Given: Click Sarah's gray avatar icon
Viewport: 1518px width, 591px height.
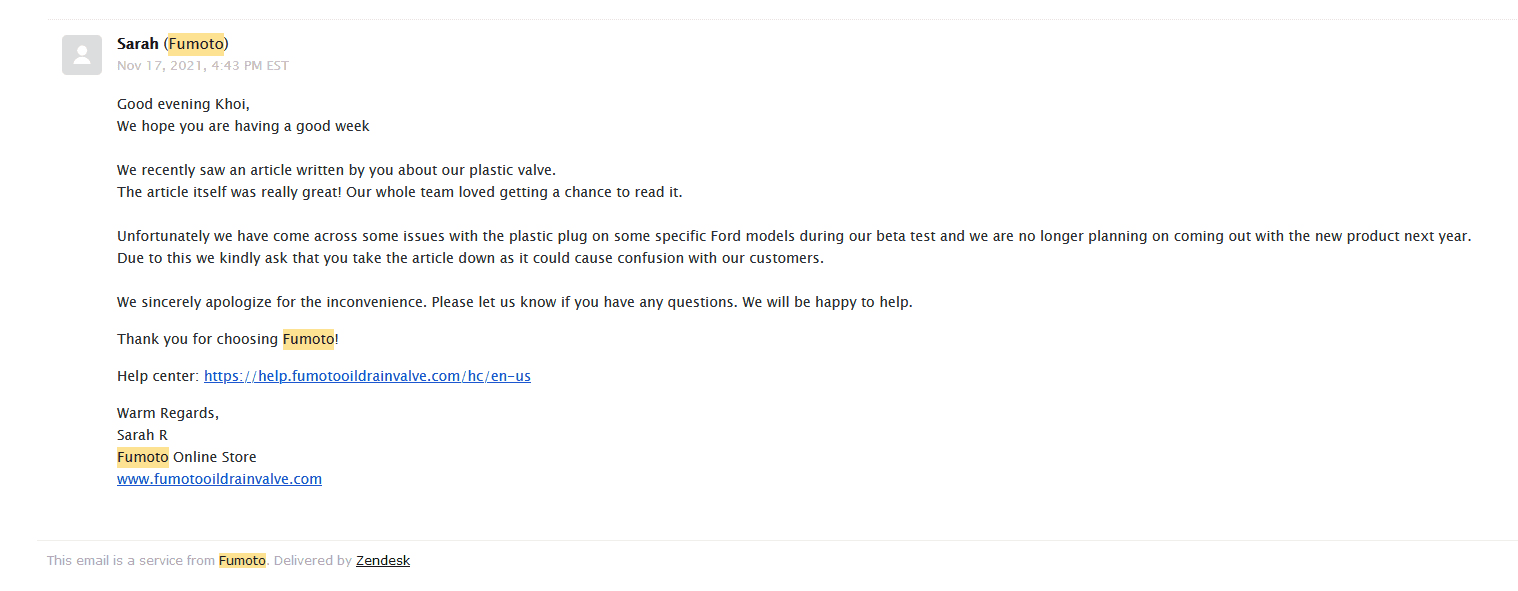Looking at the screenshot, I should click(x=82, y=55).
